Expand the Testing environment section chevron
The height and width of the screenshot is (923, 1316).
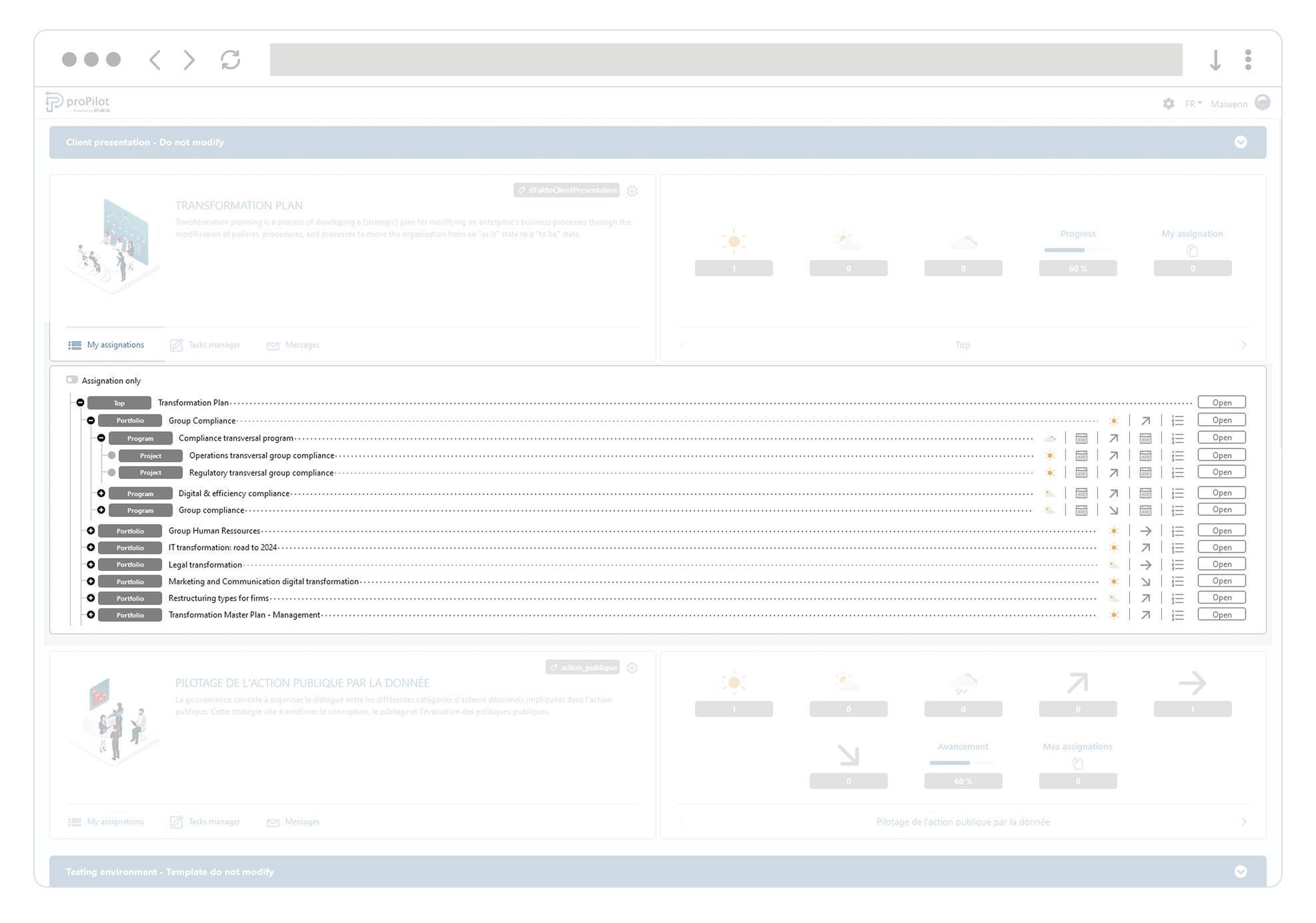point(1240,872)
